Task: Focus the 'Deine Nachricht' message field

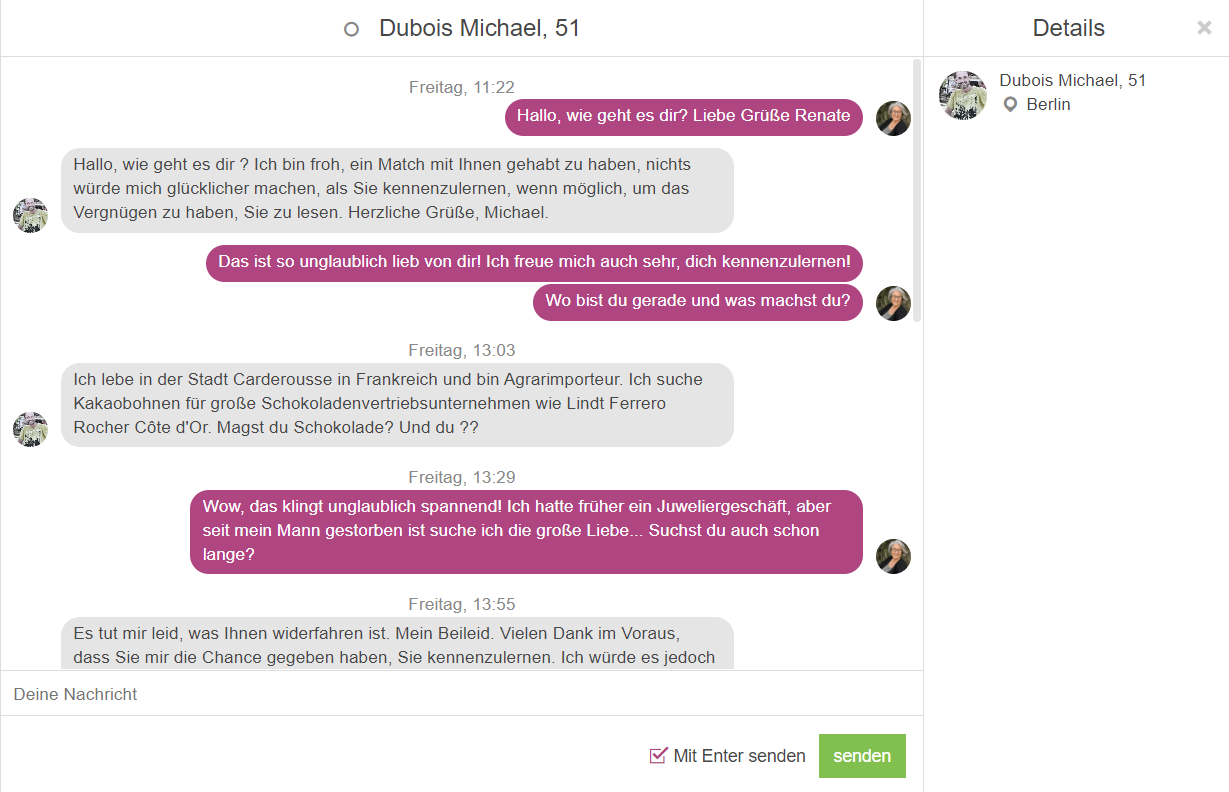Action: 461,694
